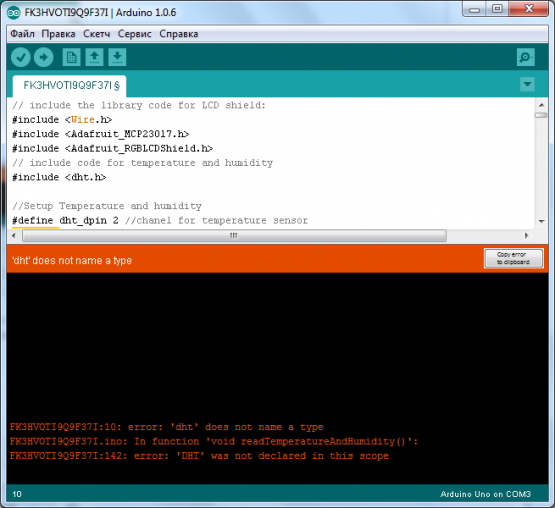Open the Файл menu

tap(22, 34)
